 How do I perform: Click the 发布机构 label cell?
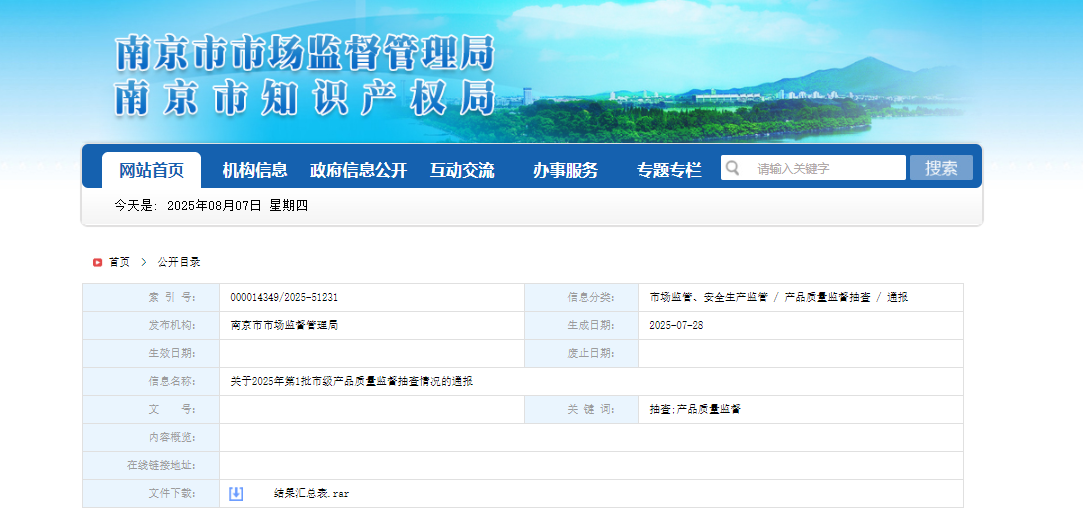[x=151, y=325]
